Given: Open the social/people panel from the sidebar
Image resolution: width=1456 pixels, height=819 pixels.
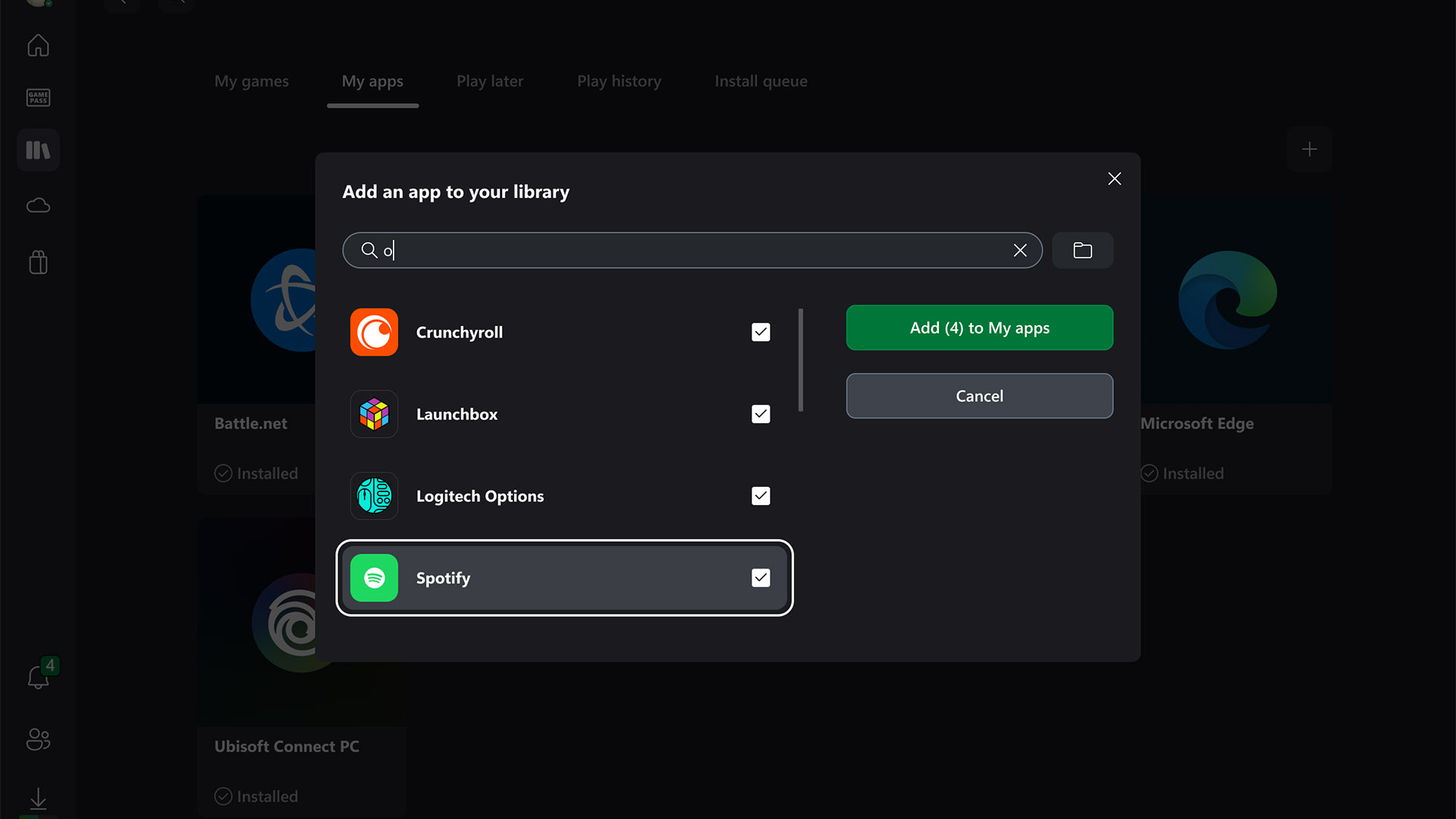Looking at the screenshot, I should pos(37,739).
